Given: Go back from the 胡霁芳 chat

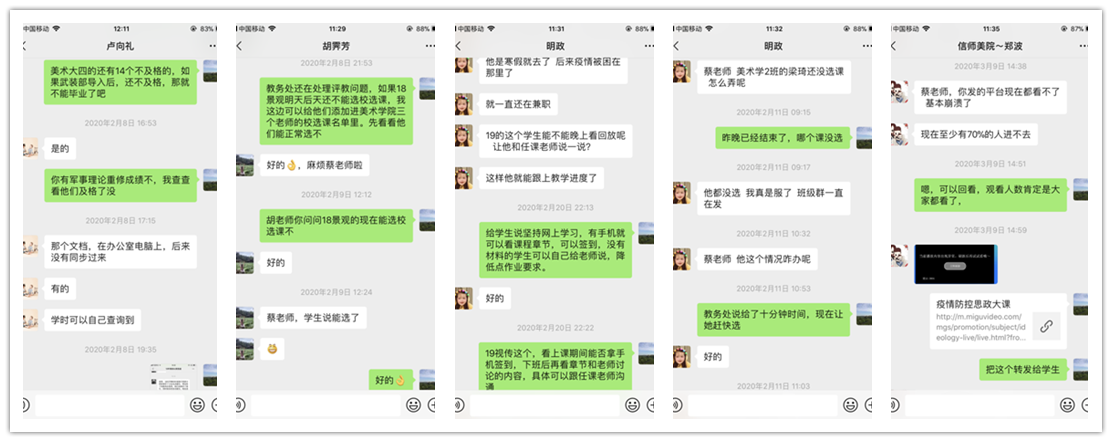Looking at the screenshot, I should [240, 46].
